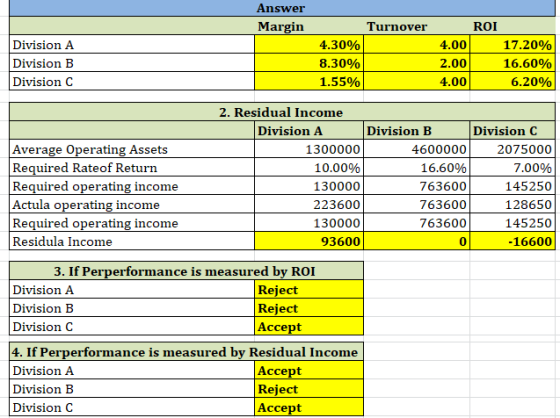Select residual income cell -16600
This screenshot has width=560, height=418.
point(512,241)
